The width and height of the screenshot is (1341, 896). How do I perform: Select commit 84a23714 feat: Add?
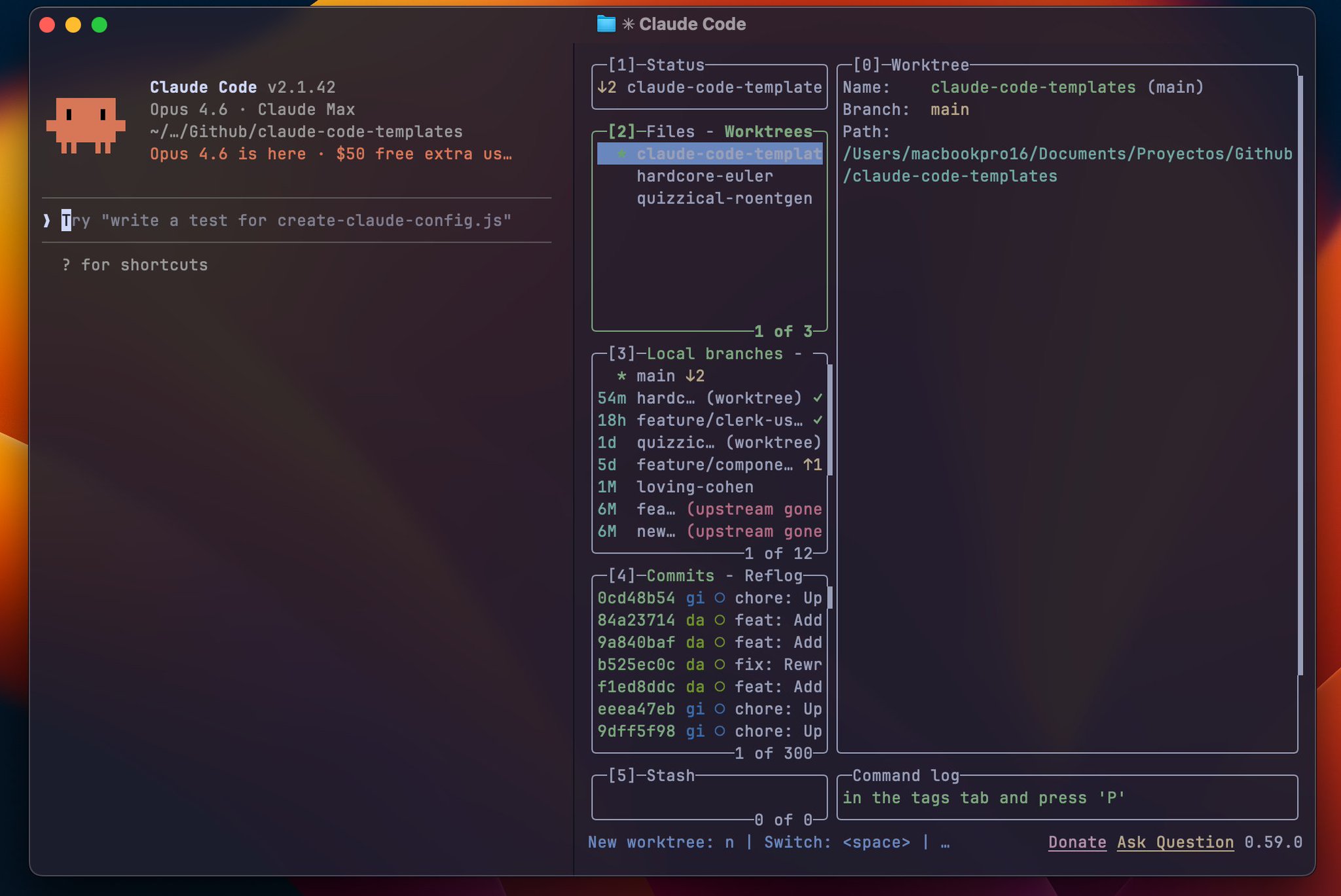coord(709,620)
